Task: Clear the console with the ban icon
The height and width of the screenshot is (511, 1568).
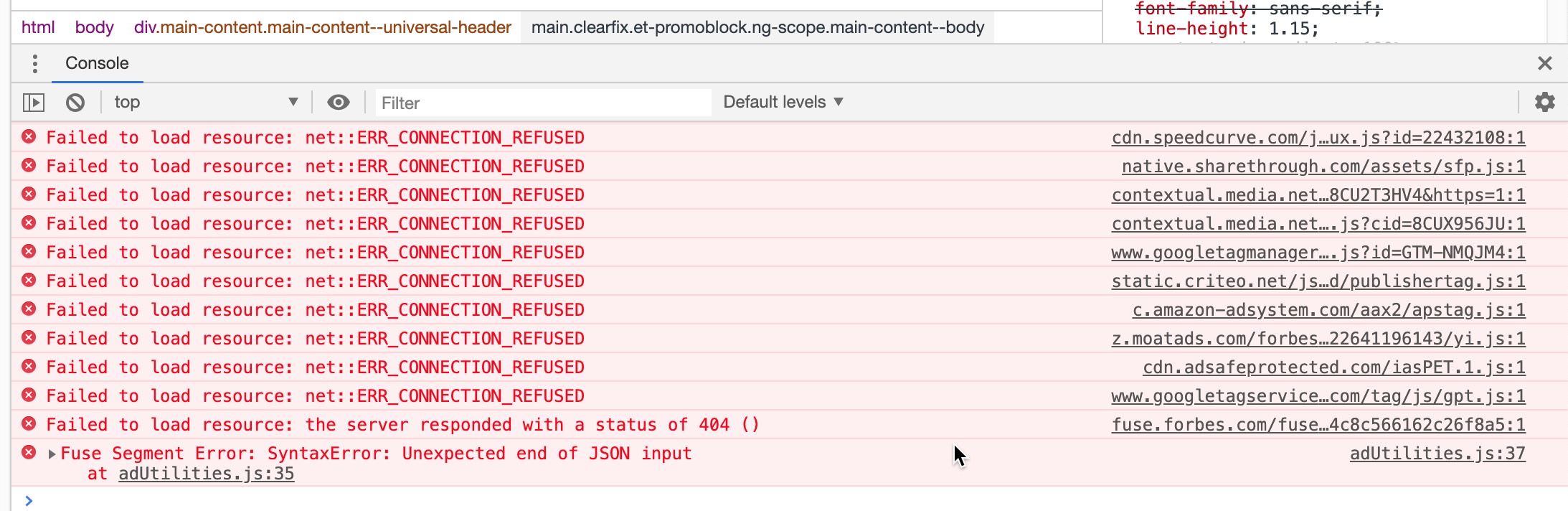Action: click(x=75, y=103)
